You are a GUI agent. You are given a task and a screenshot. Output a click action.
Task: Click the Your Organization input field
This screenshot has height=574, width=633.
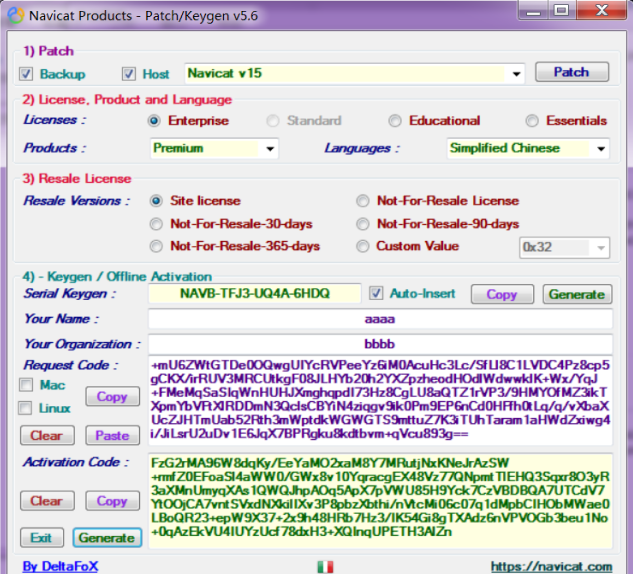380,344
